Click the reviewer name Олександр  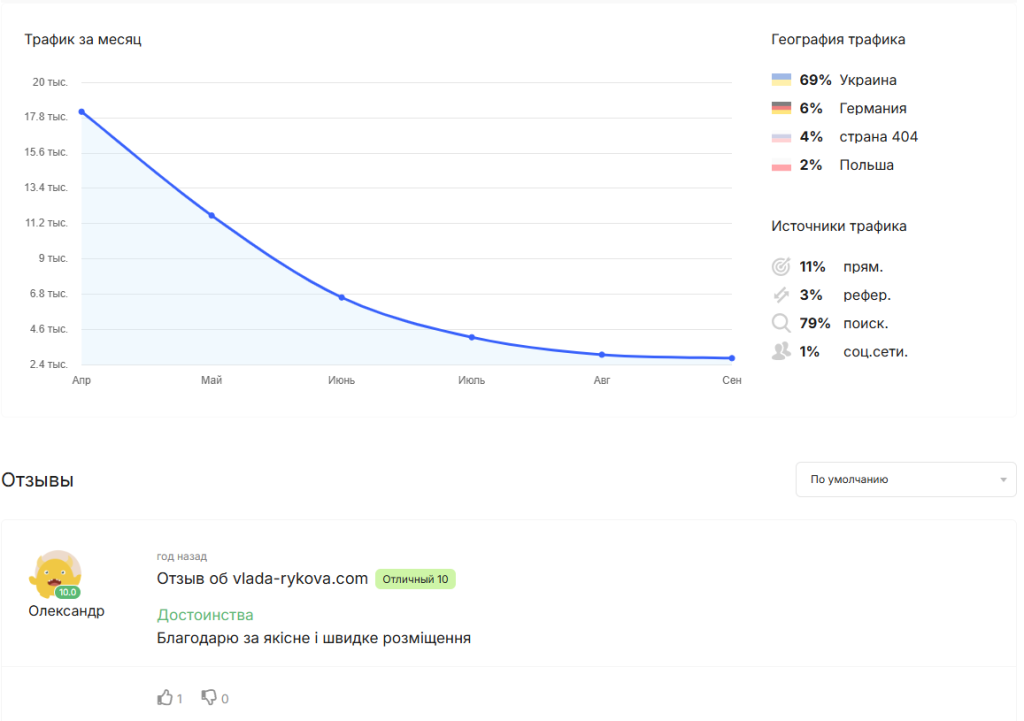pos(66,611)
